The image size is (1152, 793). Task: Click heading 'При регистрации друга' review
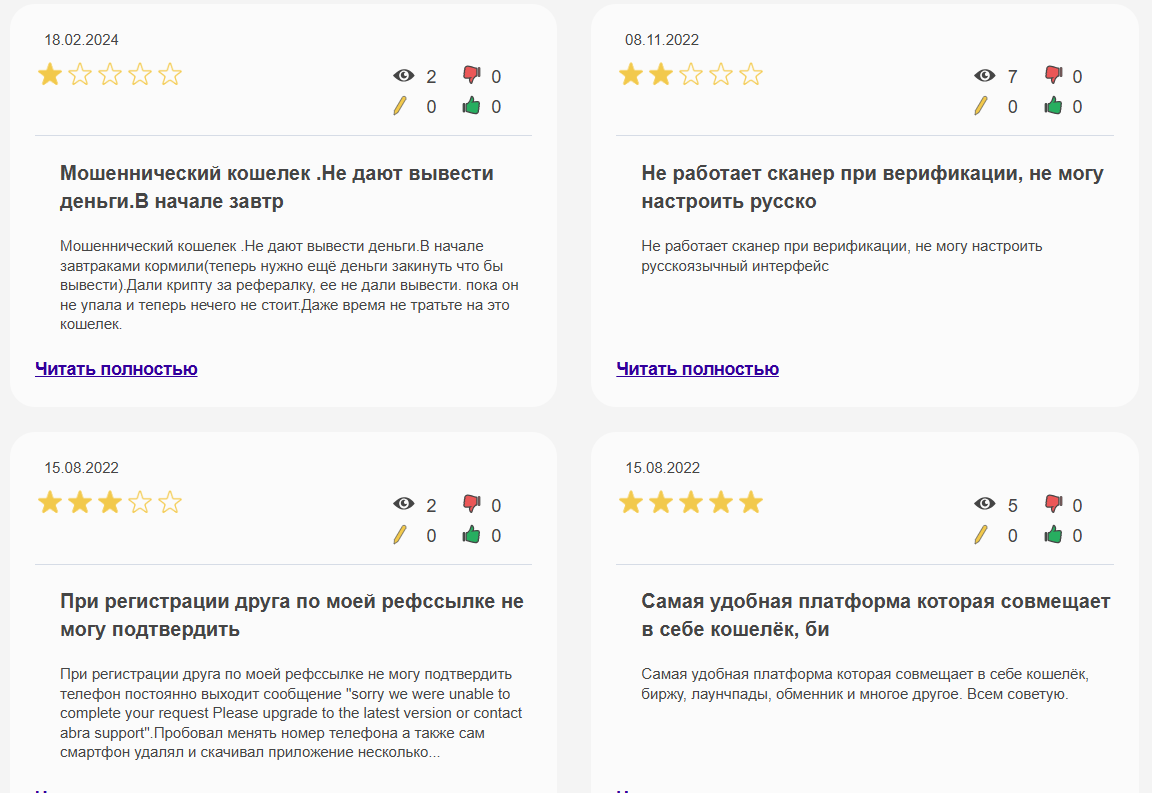[292, 615]
